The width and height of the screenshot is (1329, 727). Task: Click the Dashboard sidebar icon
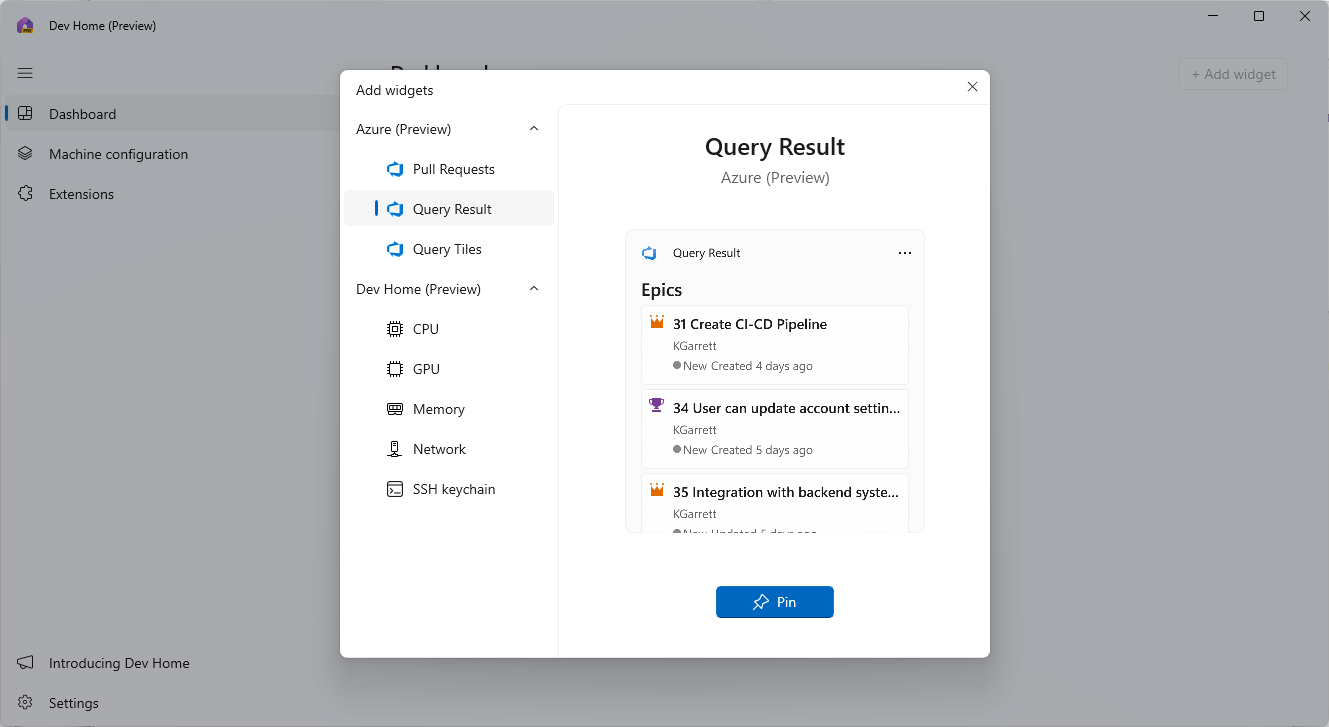[26, 114]
